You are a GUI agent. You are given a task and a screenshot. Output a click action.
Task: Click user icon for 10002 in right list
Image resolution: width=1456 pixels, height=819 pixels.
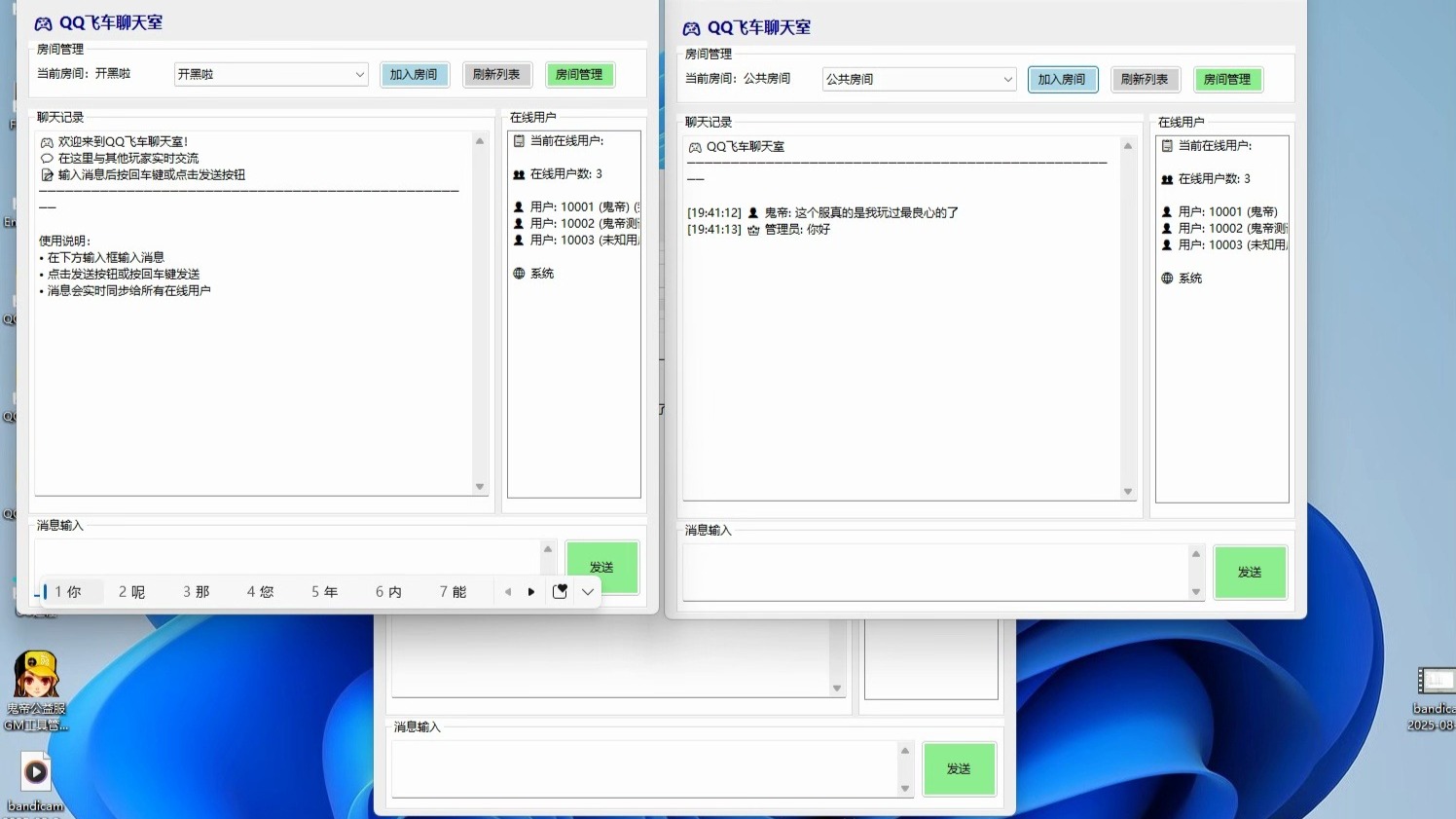(1167, 229)
